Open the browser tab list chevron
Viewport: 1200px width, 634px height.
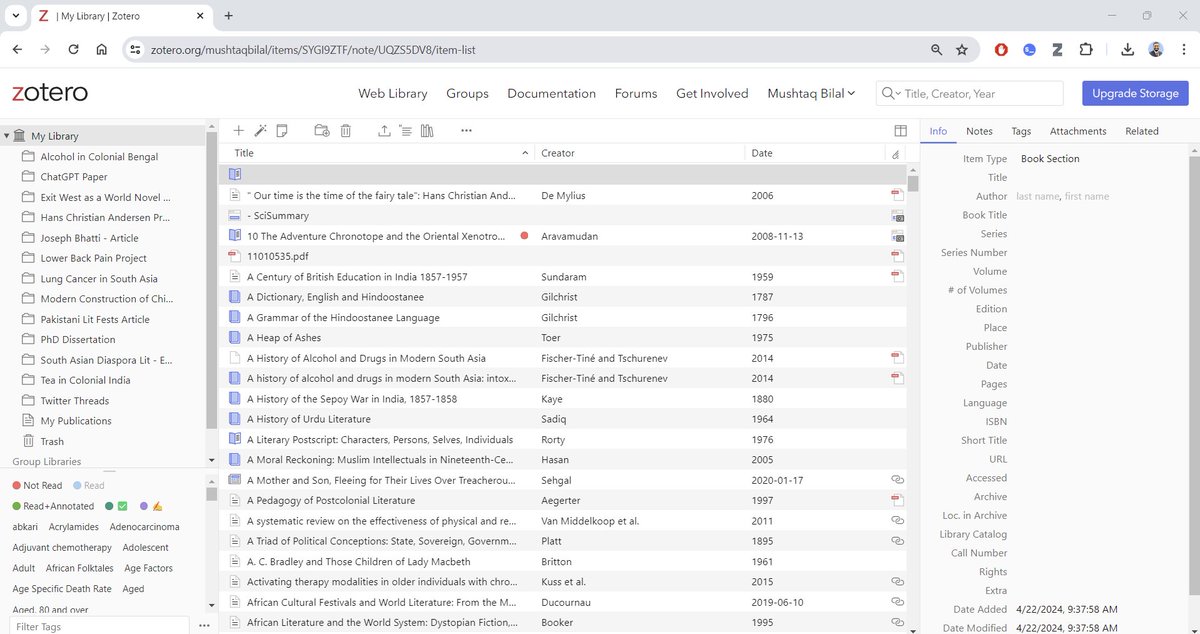coord(17,16)
